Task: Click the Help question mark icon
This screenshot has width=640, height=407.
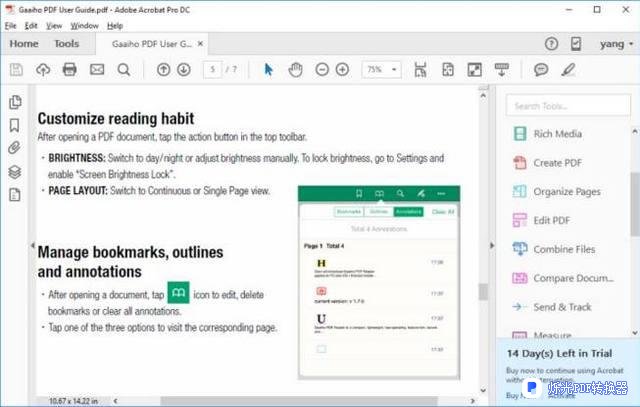Action: tap(551, 44)
